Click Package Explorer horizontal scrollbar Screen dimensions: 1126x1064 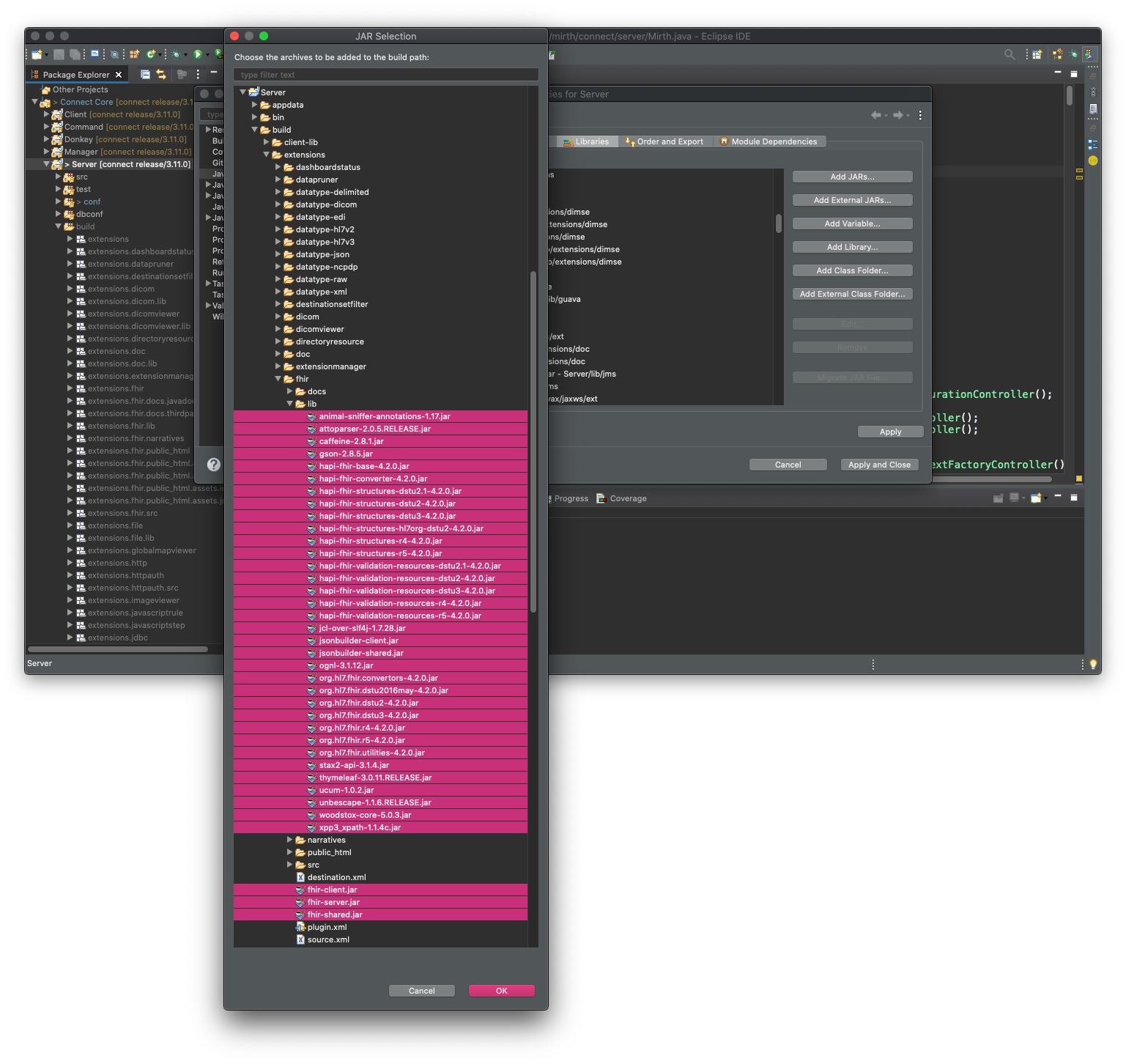click(118, 649)
